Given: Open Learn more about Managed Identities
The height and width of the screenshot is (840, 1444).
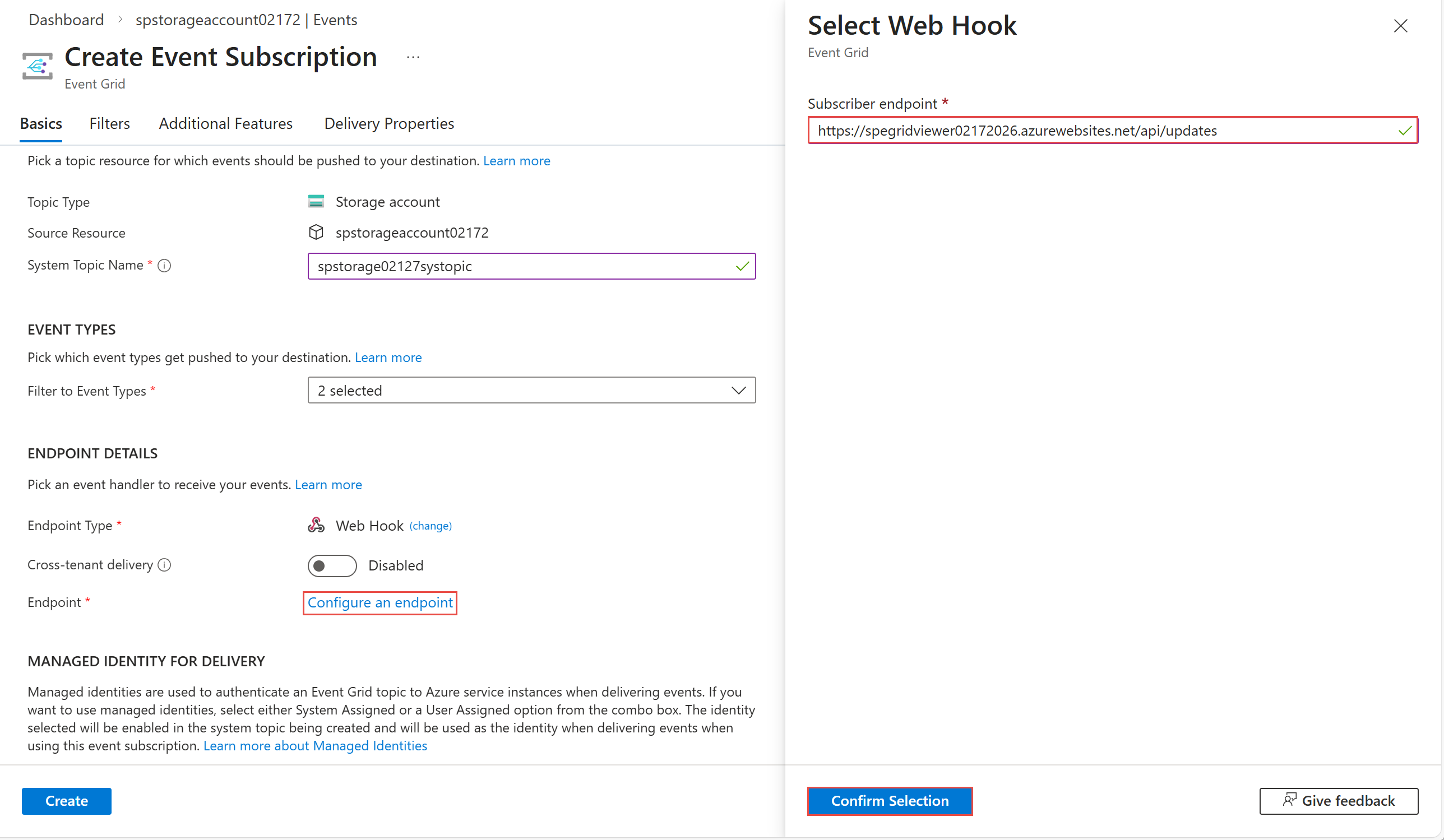Looking at the screenshot, I should click(315, 746).
